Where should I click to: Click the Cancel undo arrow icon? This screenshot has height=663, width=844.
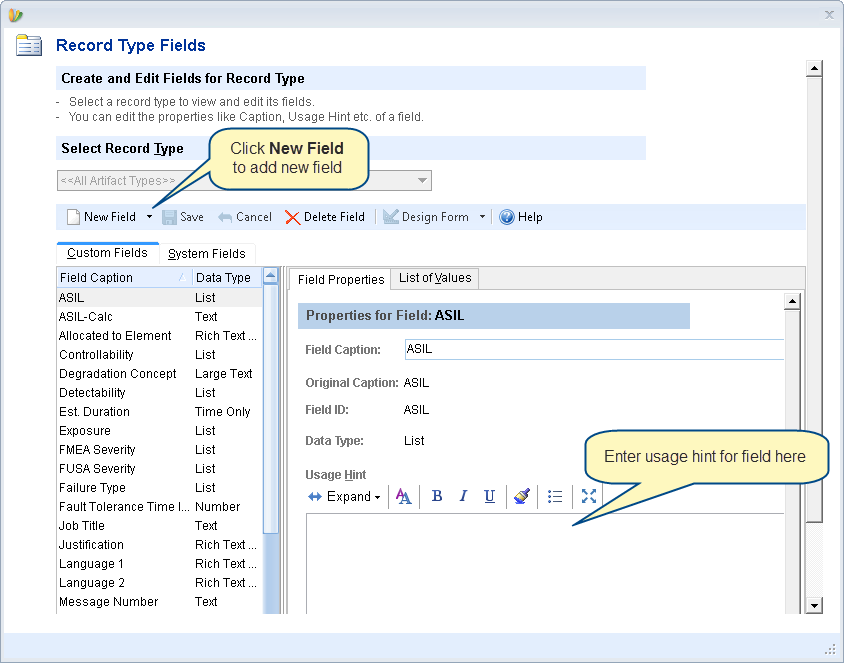[x=224, y=217]
